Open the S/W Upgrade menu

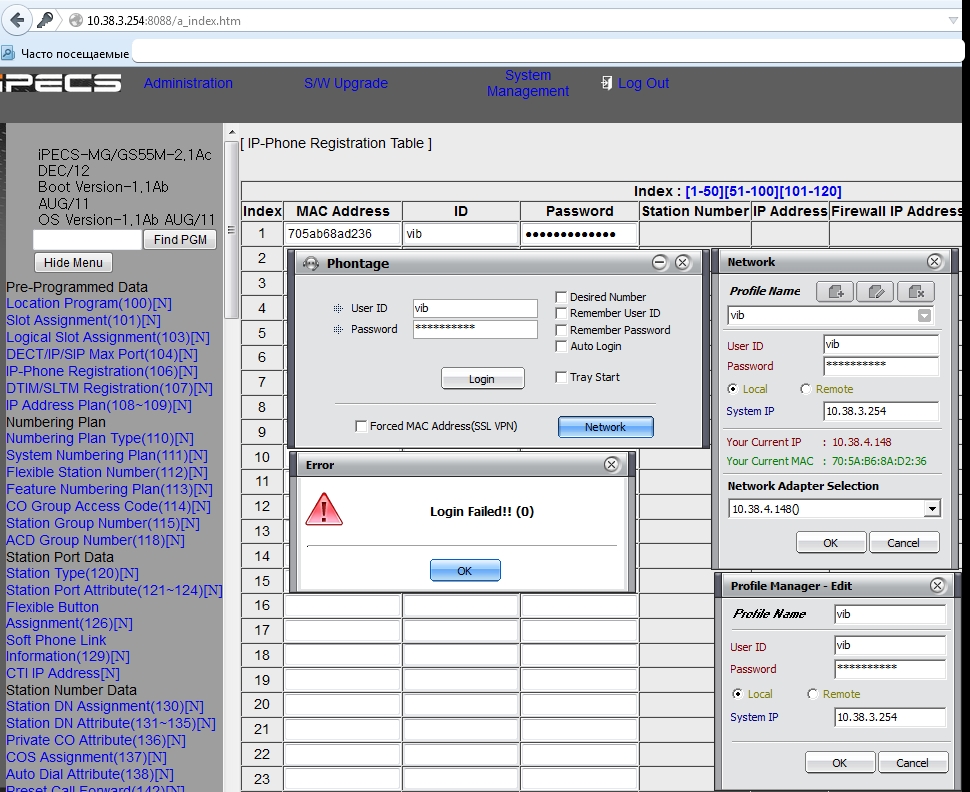346,83
